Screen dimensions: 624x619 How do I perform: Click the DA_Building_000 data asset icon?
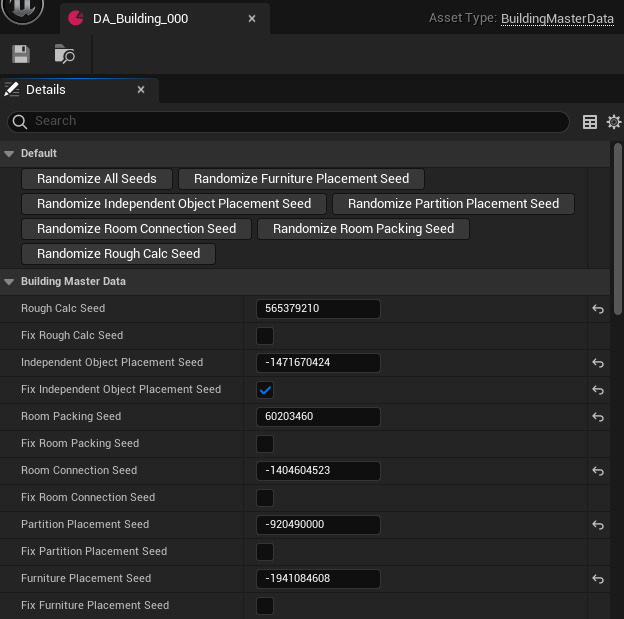coord(76,18)
